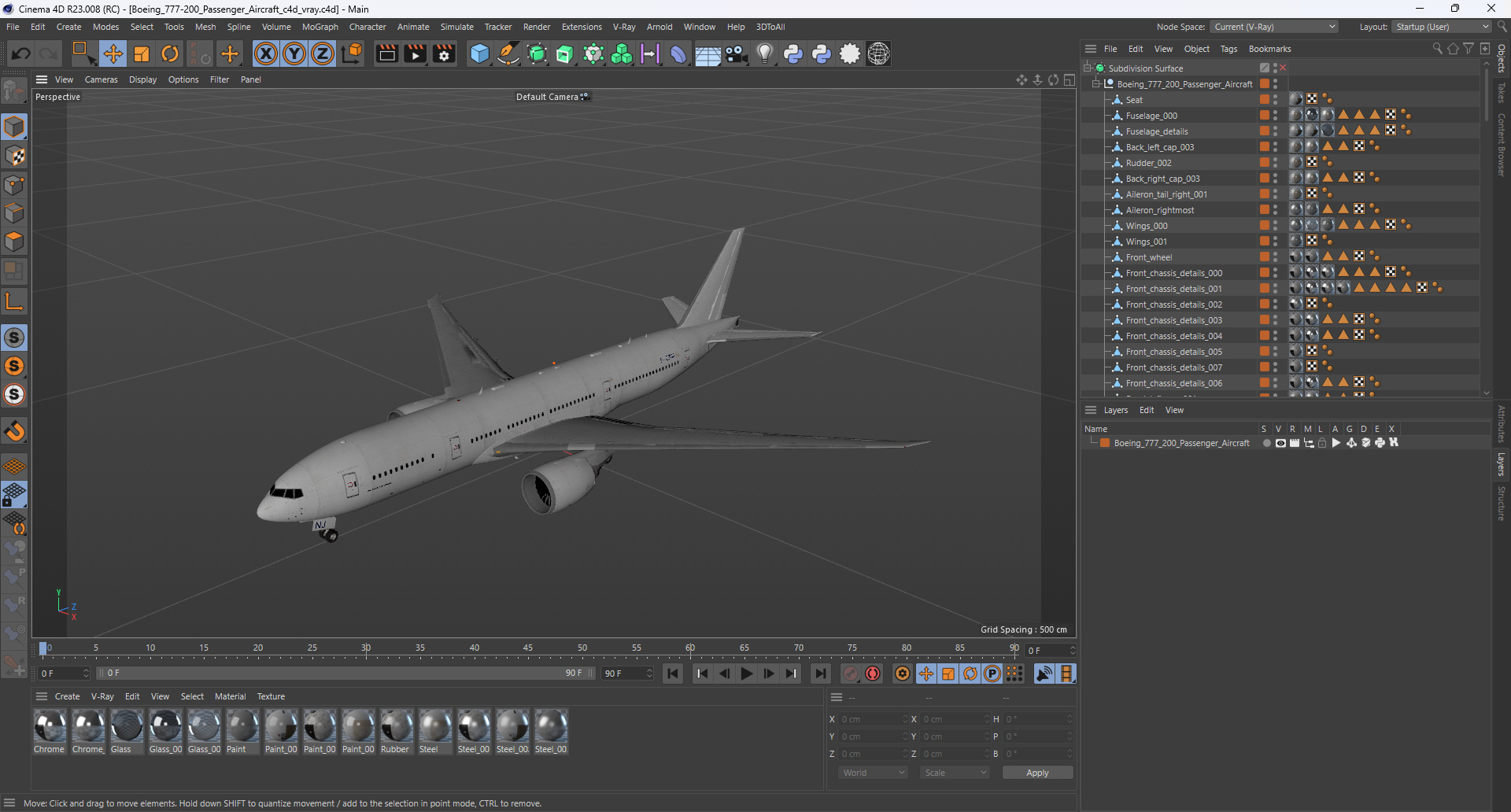Enable the Axis mode L icon
Screen dimensions: 1511x812
14,301
